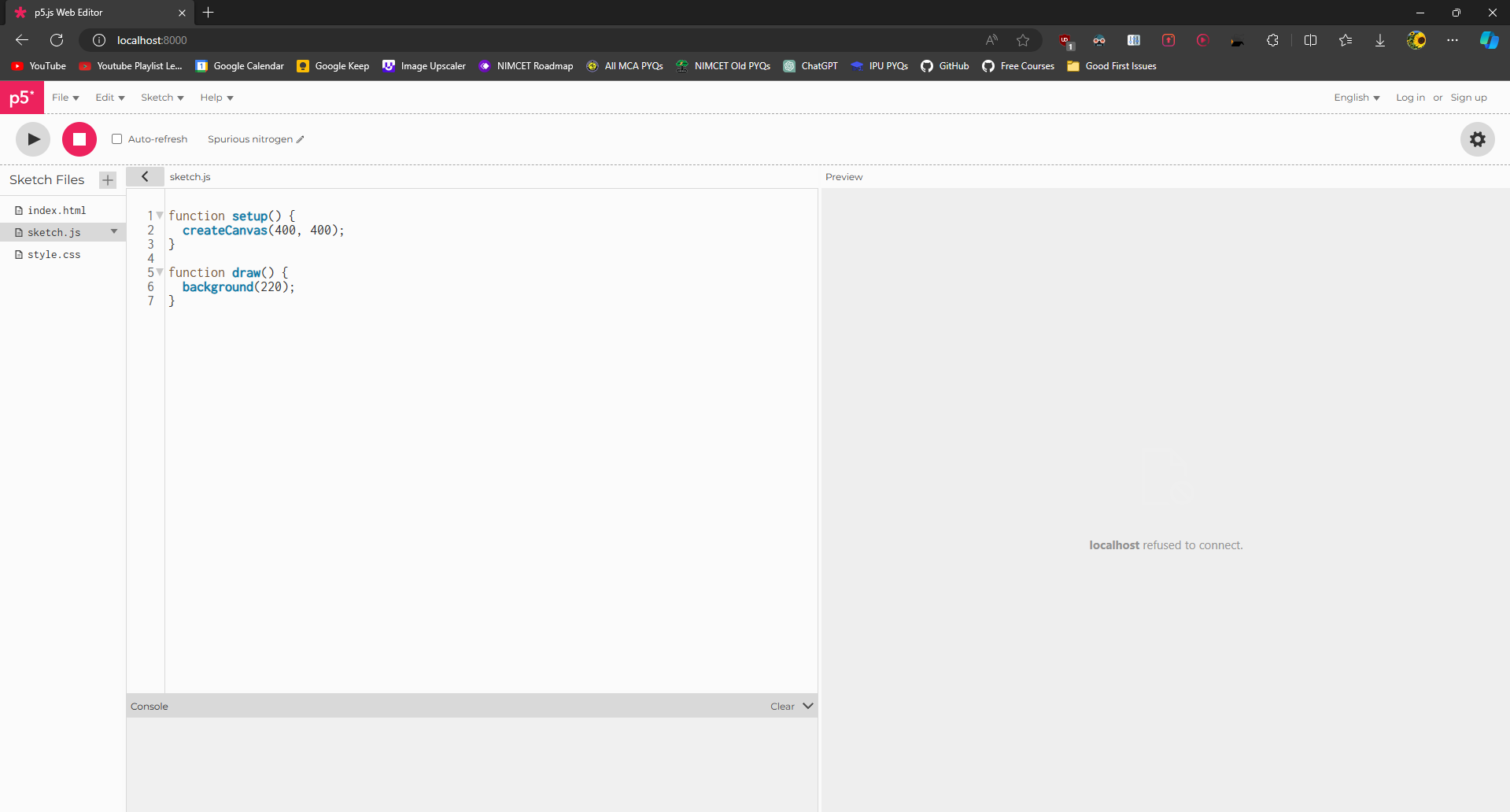
Task: Enable the Auto-refresh checkbox
Action: [116, 138]
